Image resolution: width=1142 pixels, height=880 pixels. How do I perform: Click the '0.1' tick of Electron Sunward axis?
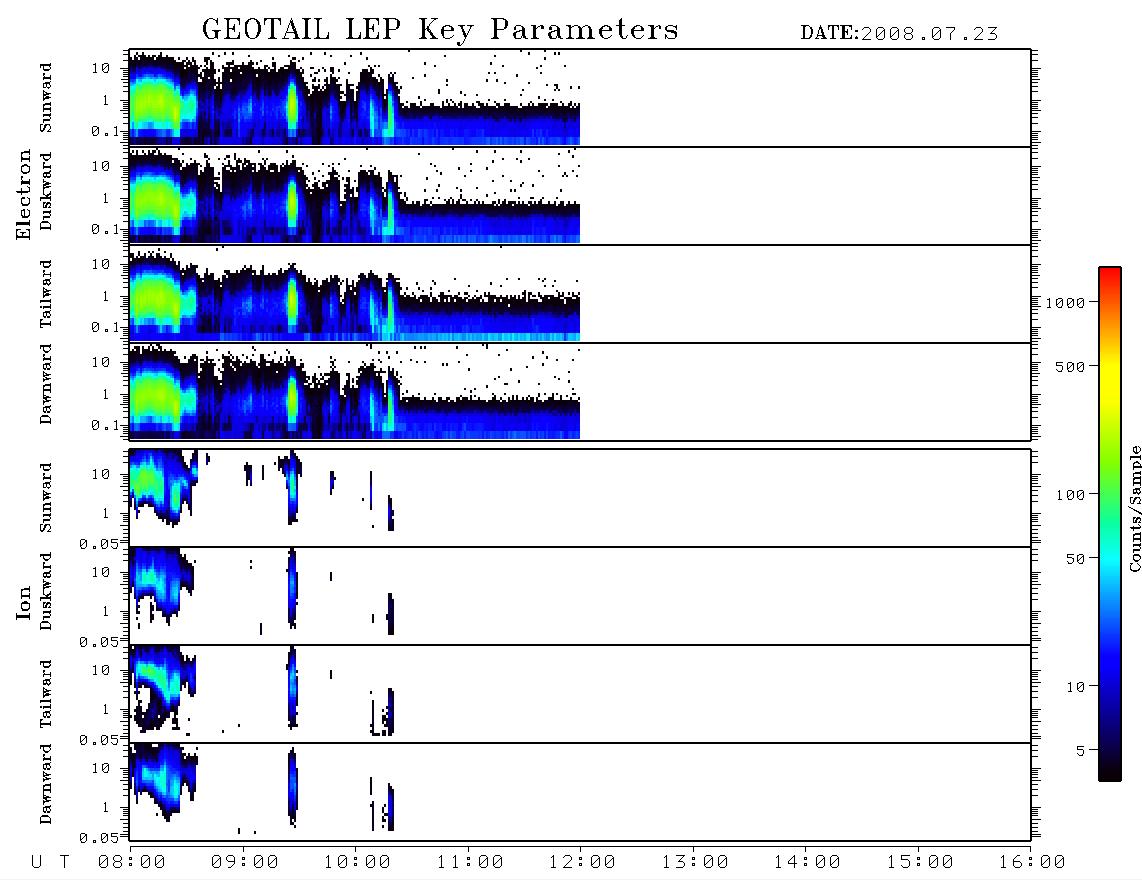click(106, 131)
